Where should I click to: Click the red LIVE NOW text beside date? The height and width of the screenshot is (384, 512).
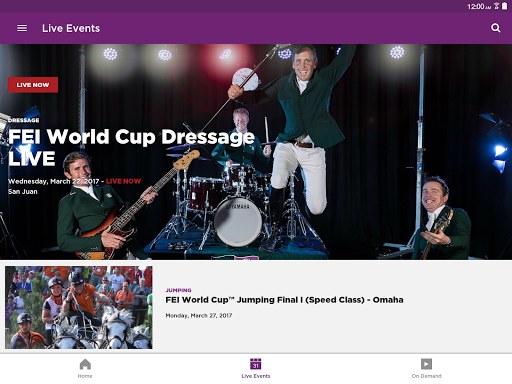pos(123,181)
